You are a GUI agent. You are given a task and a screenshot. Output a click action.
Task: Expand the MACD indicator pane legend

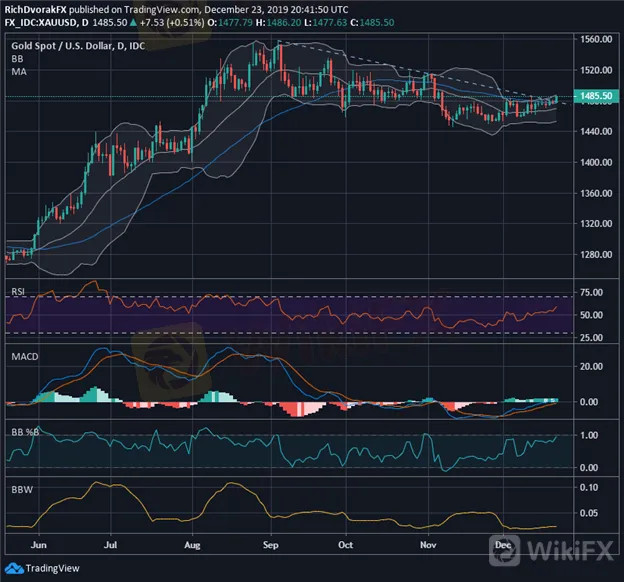pyautogui.click(x=21, y=354)
